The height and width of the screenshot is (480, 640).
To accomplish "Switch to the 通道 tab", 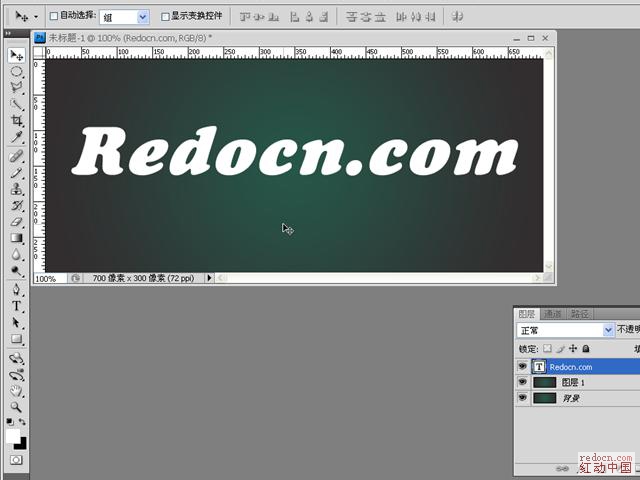I will tap(552, 314).
